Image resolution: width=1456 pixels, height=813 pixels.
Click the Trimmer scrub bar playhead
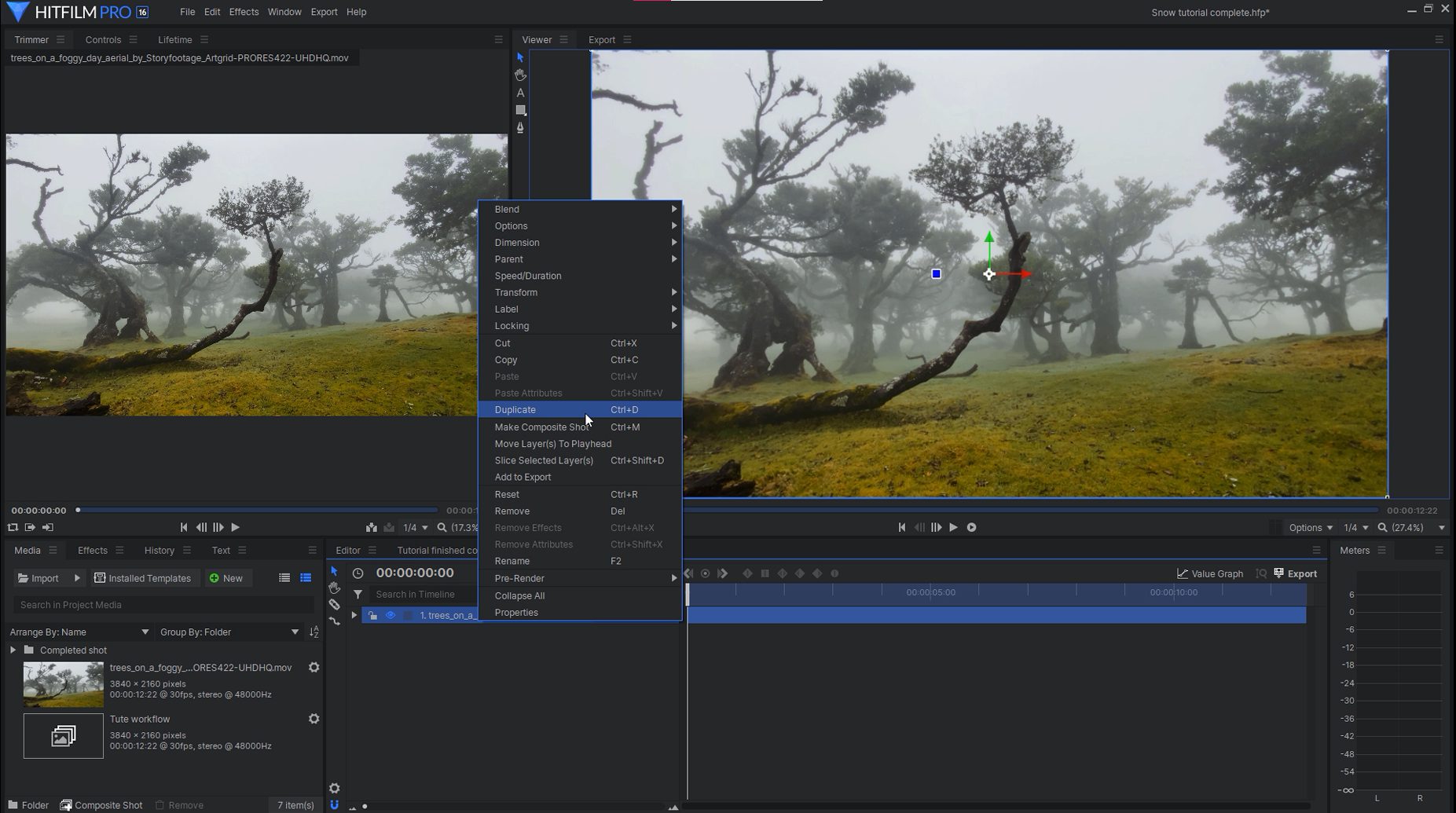point(78,510)
